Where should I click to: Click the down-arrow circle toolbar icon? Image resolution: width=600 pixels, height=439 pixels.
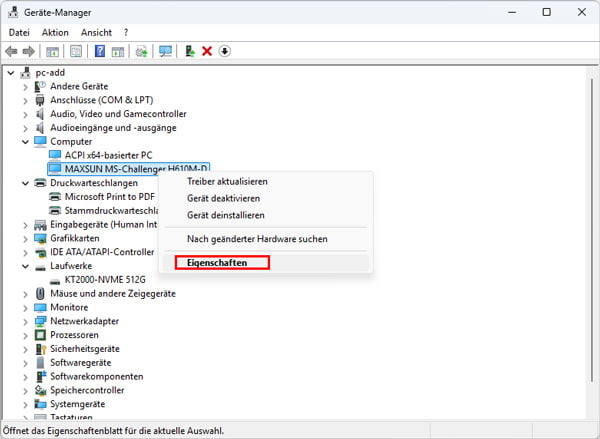click(224, 51)
